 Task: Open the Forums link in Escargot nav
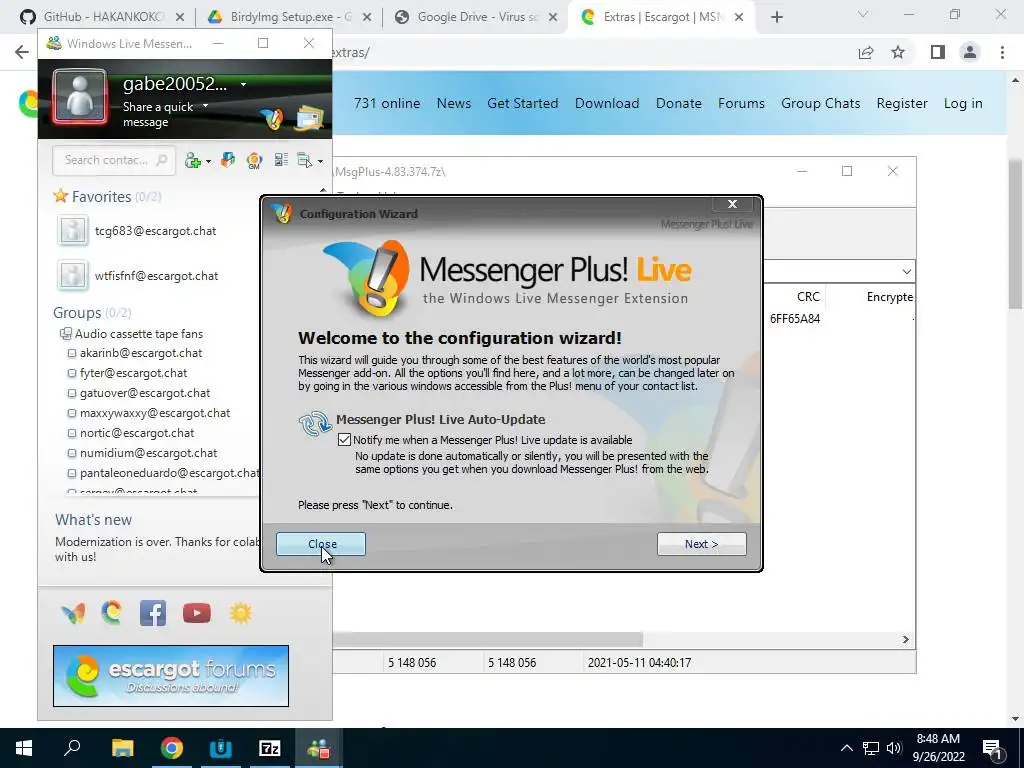[741, 103]
